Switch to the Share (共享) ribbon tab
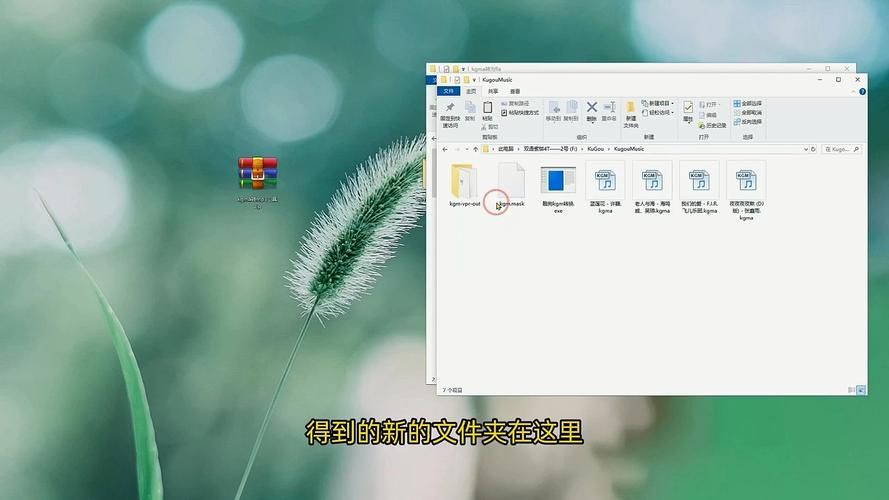 (493, 91)
